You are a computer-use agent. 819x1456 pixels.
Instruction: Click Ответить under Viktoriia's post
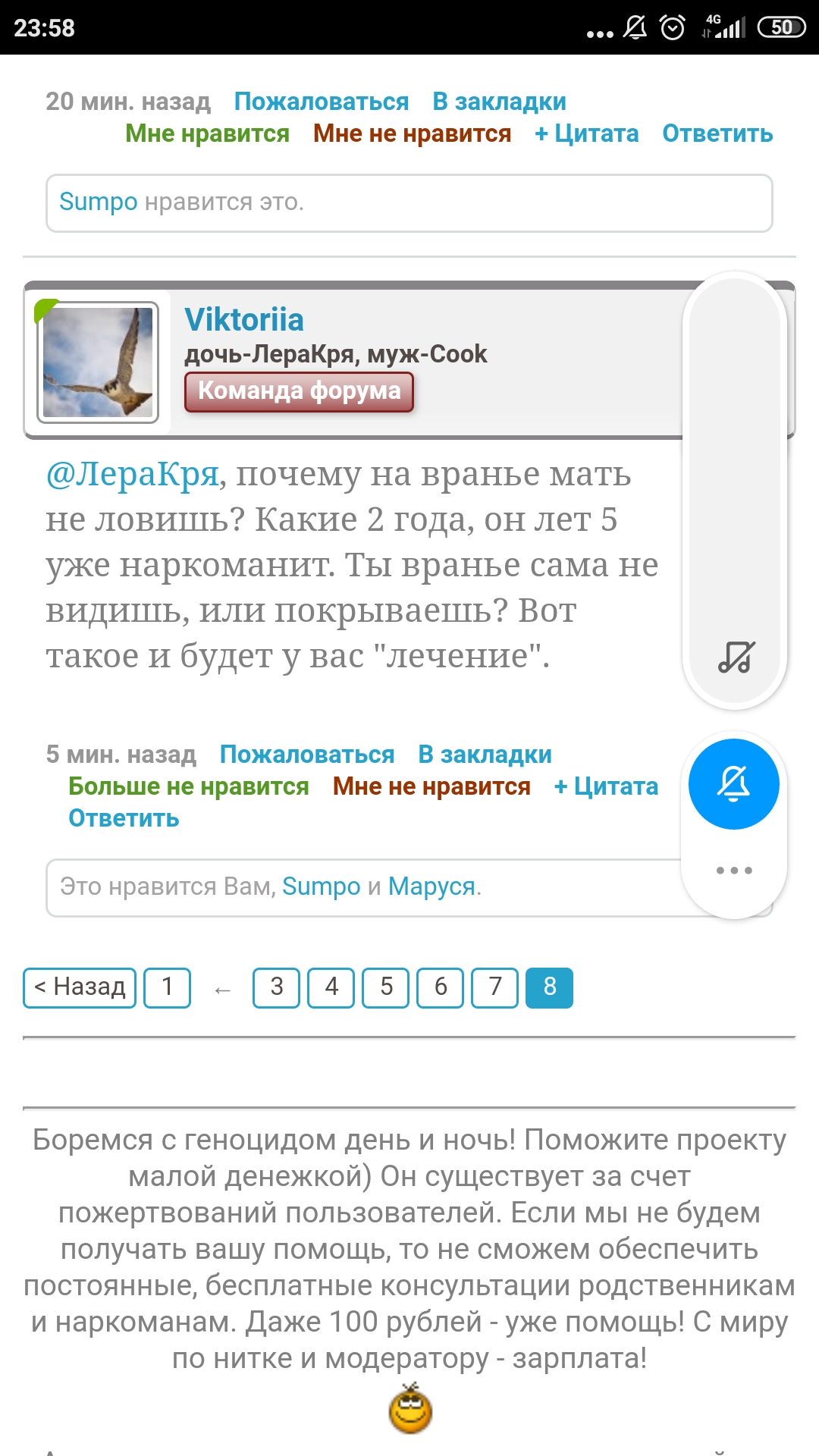(x=124, y=818)
